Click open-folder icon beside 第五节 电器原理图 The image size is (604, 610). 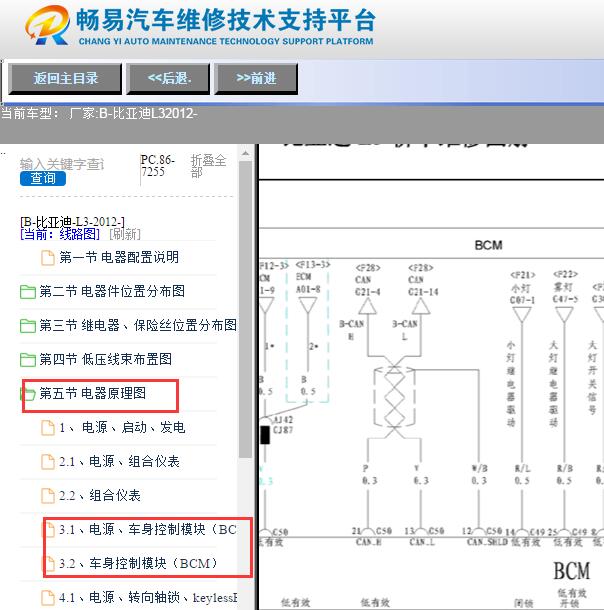pos(28,394)
